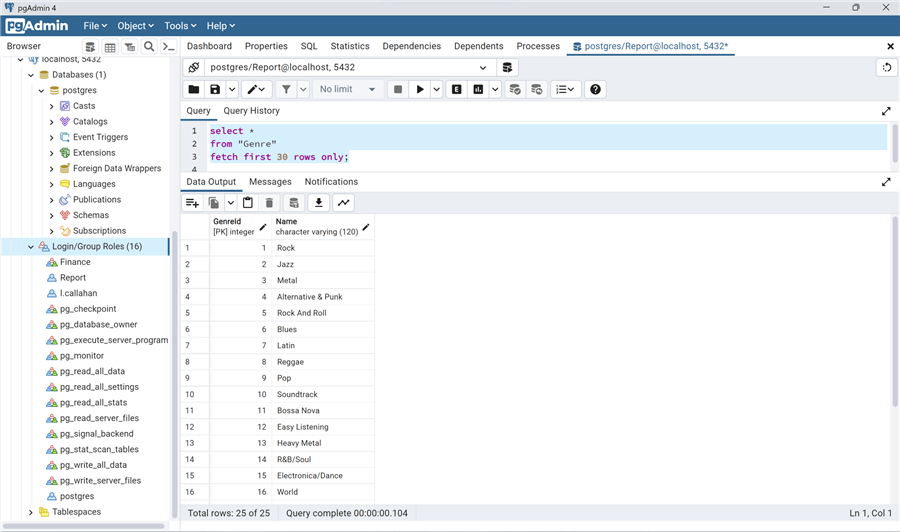The height and width of the screenshot is (532, 900).
Task: Open the File menu
Action: point(95,26)
